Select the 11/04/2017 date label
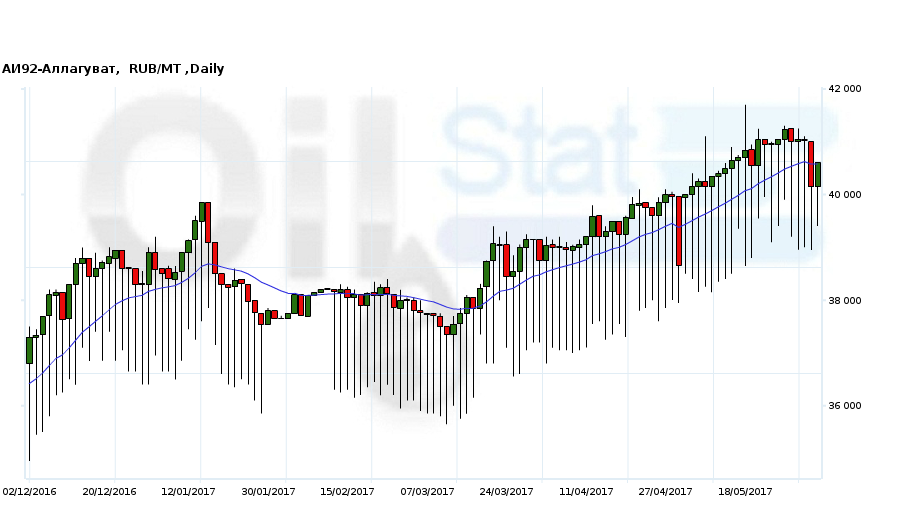Viewport: 909px width, 509px height. [586, 492]
